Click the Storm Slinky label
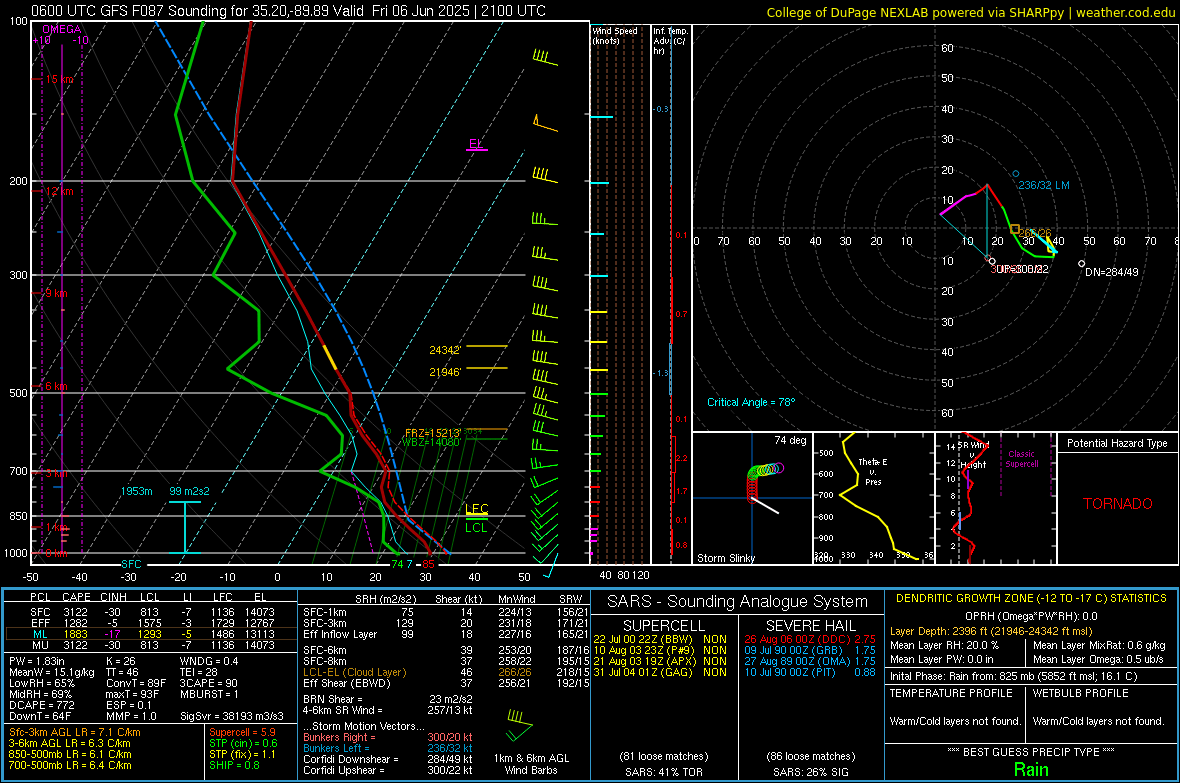The image size is (1180, 783). (725, 558)
